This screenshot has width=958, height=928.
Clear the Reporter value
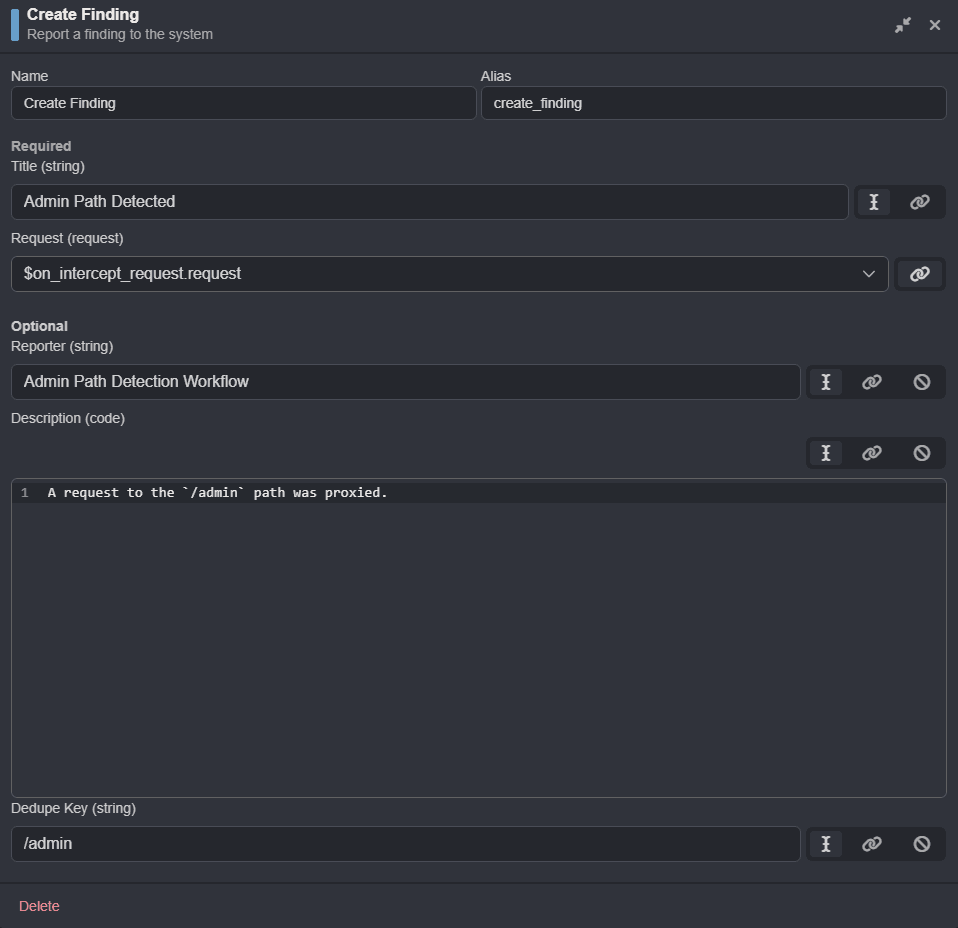[921, 381]
